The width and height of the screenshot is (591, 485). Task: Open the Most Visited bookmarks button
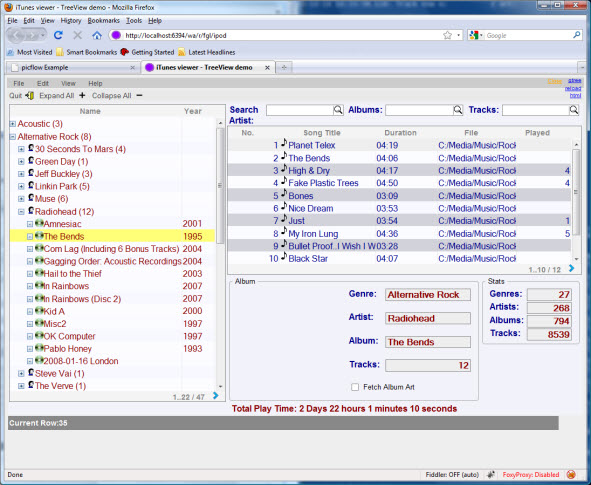[30, 52]
